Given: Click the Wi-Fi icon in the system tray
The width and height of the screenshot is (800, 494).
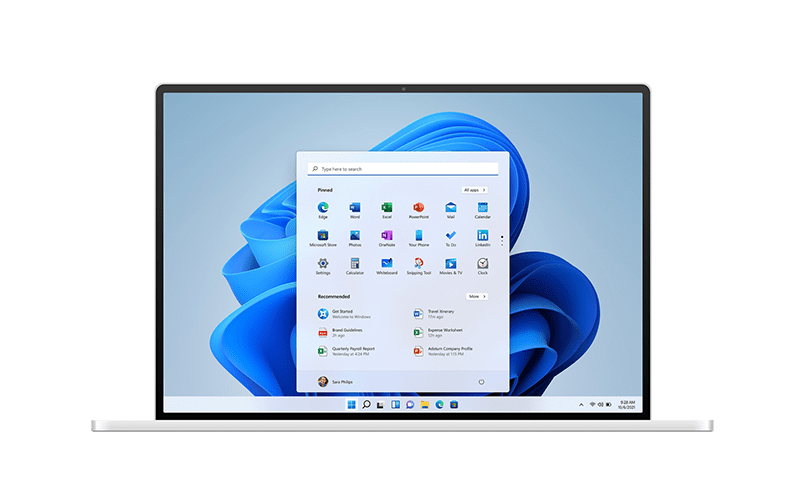Looking at the screenshot, I should 592,404.
